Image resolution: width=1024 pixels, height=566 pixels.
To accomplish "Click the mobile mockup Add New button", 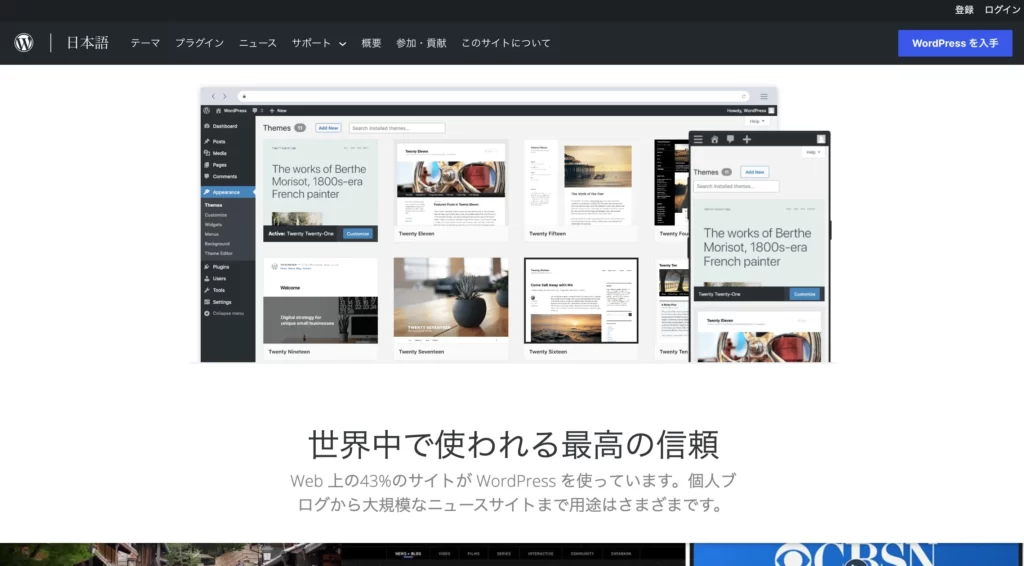I will coord(754,172).
